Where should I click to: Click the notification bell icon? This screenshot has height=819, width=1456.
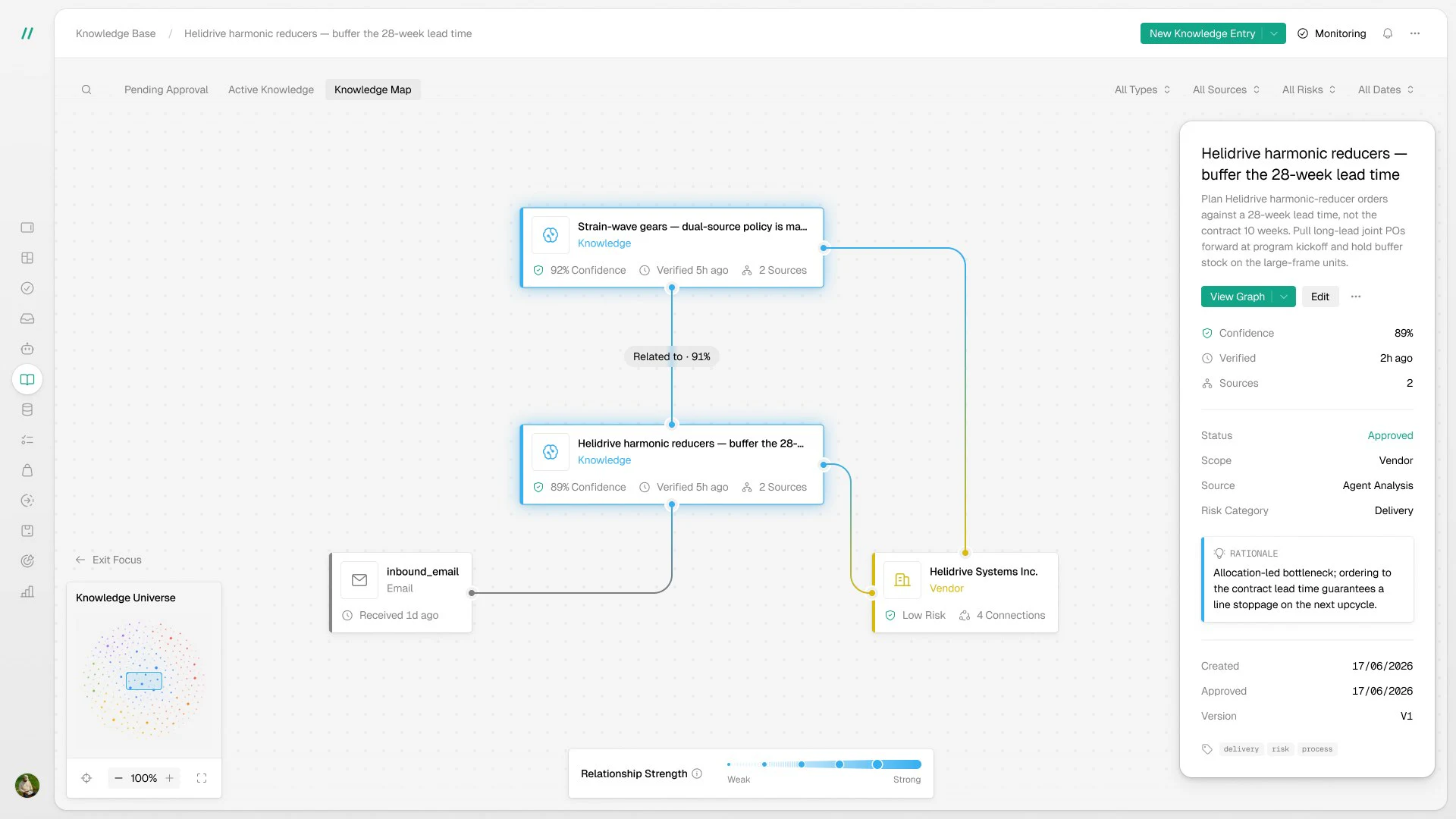(x=1387, y=33)
